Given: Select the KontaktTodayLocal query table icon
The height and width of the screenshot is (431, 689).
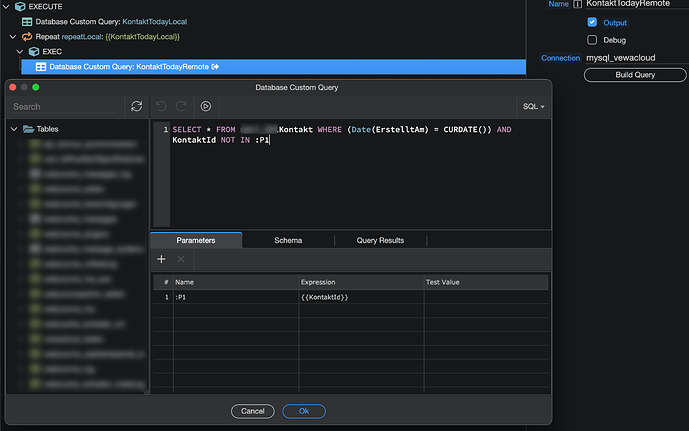Looking at the screenshot, I should tap(27, 22).
